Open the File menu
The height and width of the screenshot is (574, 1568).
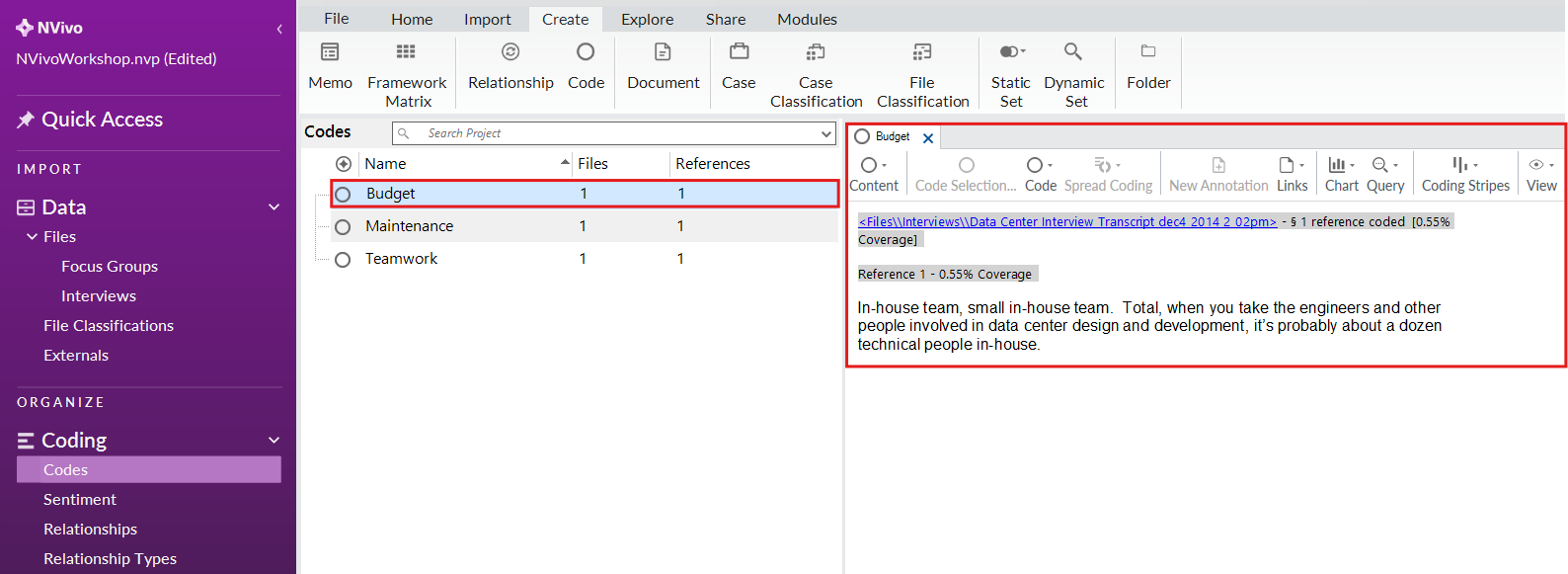point(336,19)
